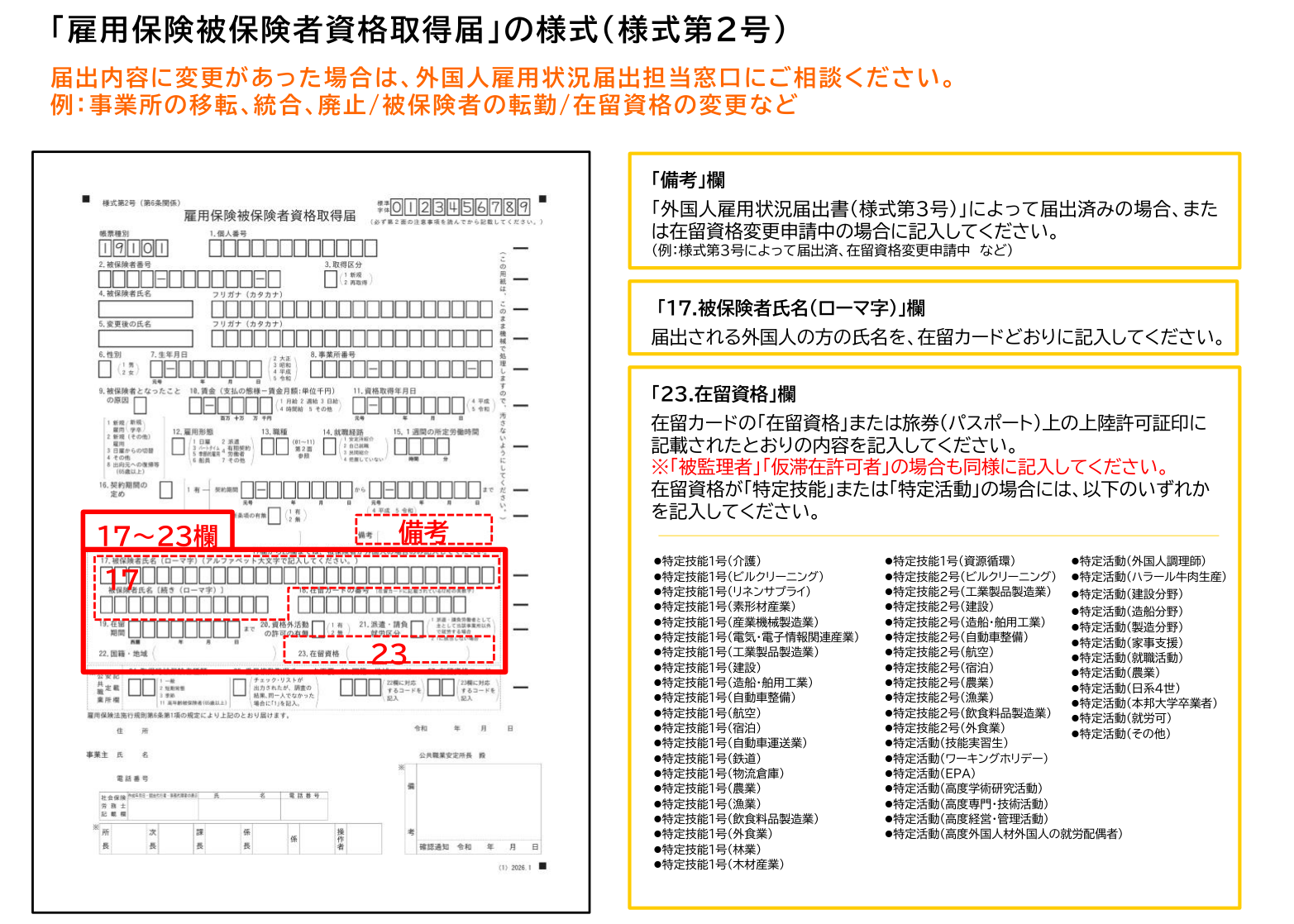This screenshot has width=1294, height=924.
Task: Select 特定活動(高度学術研究活動)
Action: [x=964, y=788]
